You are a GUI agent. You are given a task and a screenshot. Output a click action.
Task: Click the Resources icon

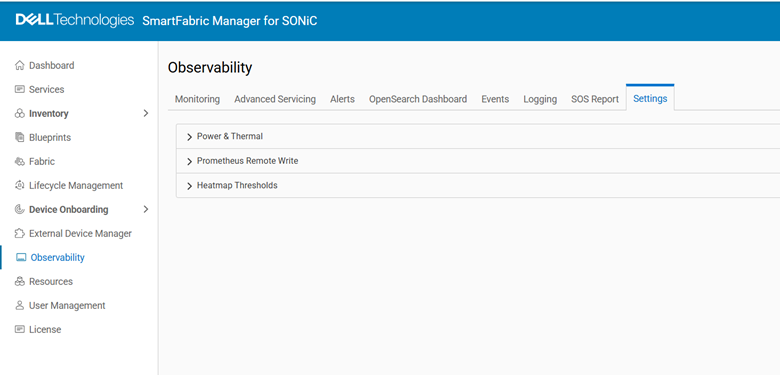(x=19, y=281)
